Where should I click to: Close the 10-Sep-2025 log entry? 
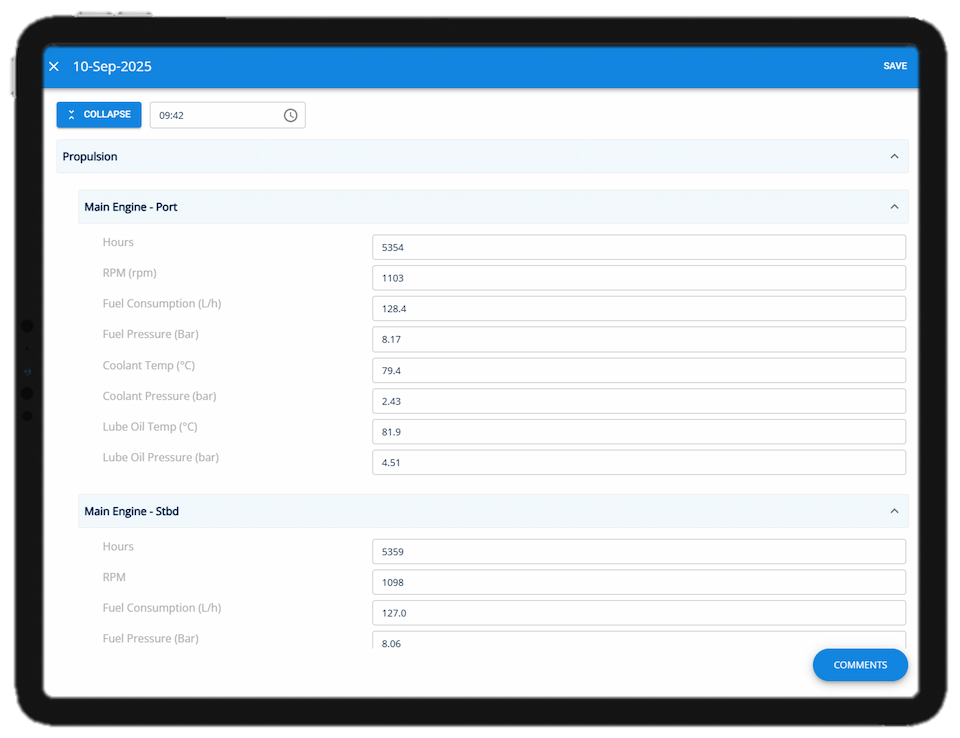coord(54,66)
